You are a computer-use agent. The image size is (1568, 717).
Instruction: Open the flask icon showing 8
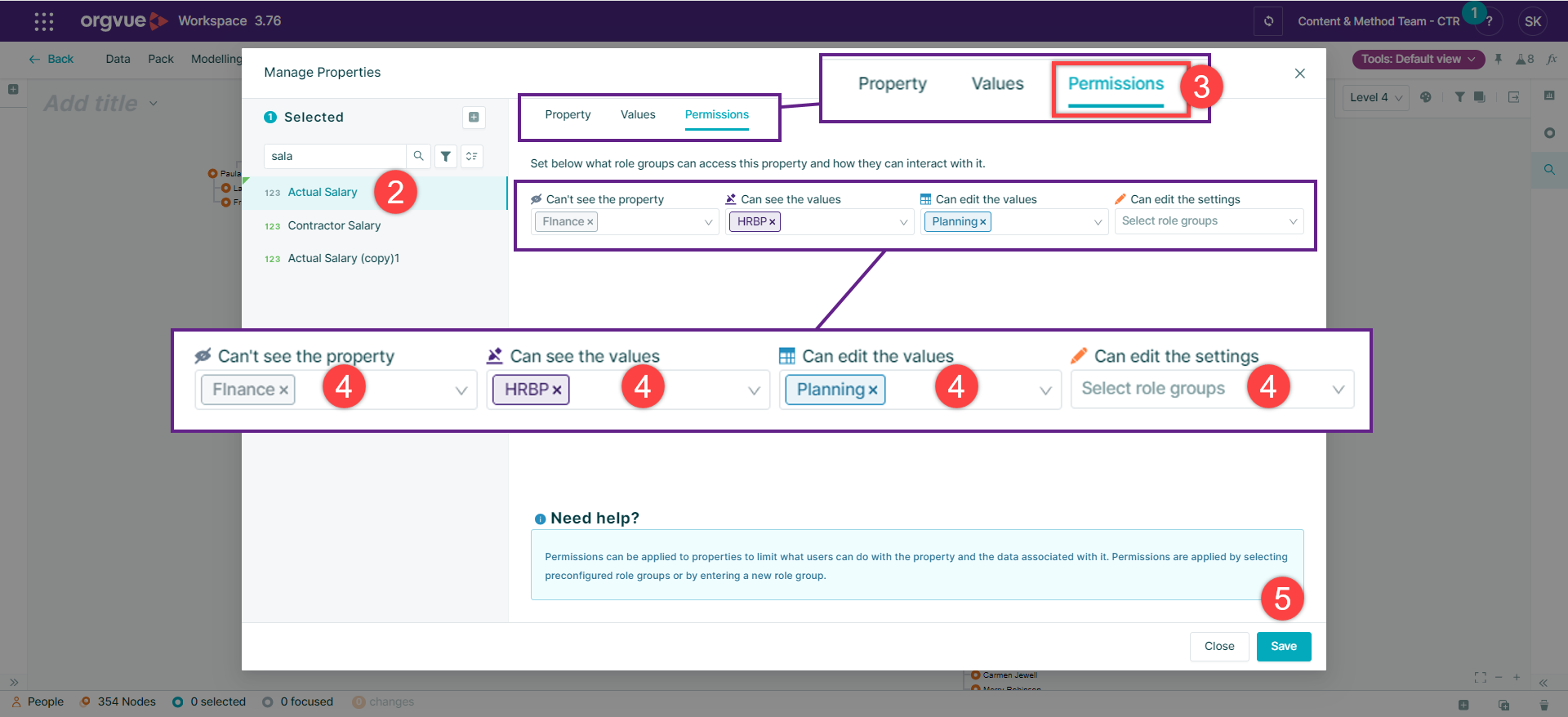[x=1524, y=59]
